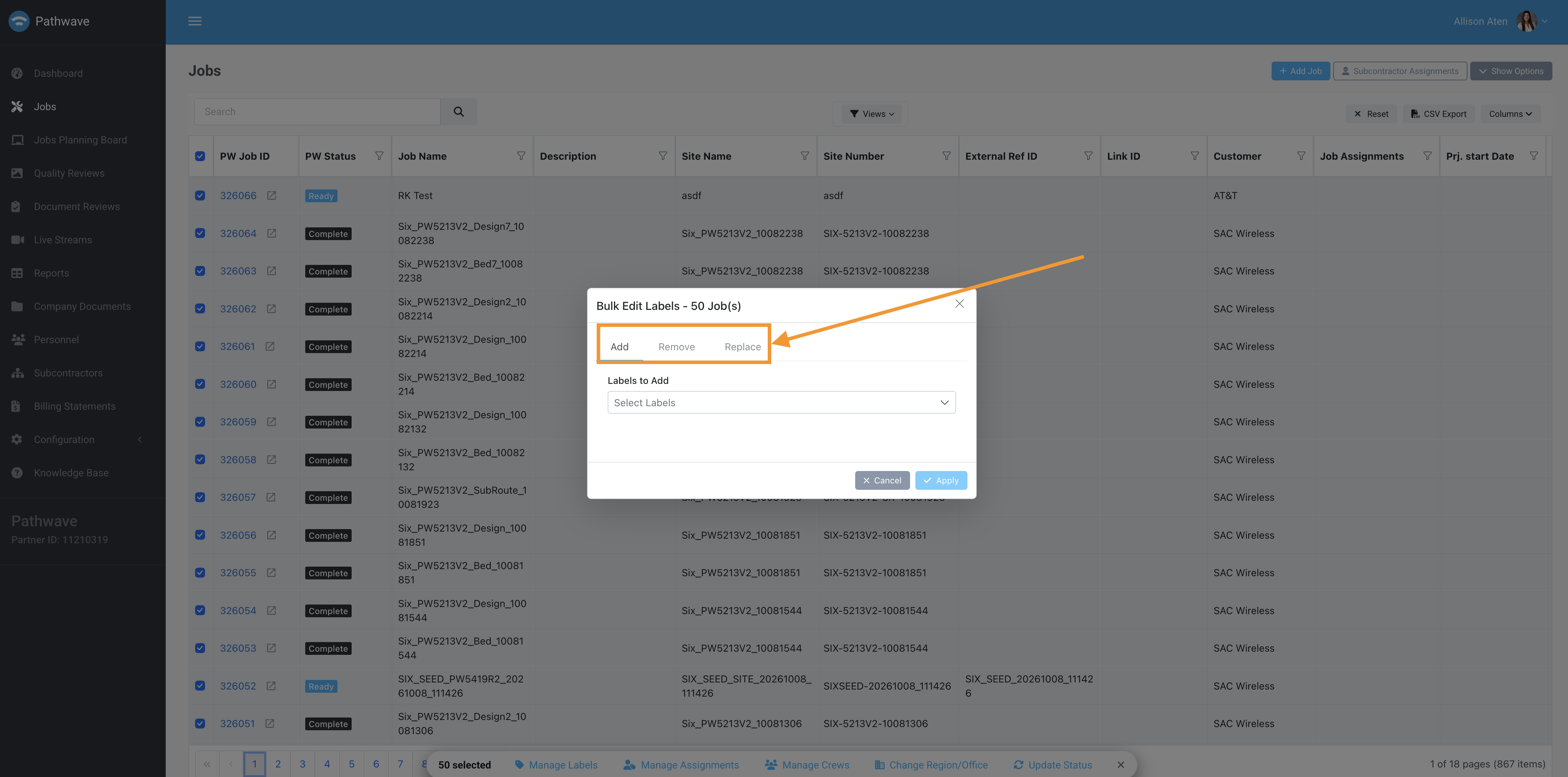
Task: Switch to the Remove tab
Action: click(x=676, y=346)
